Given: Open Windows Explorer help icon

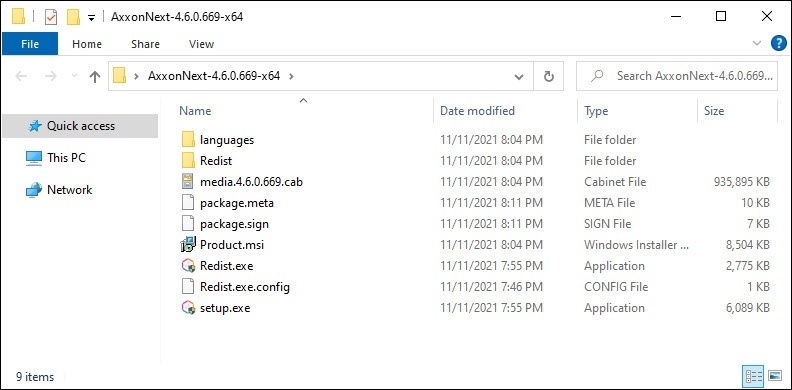Looking at the screenshot, I should [778, 43].
